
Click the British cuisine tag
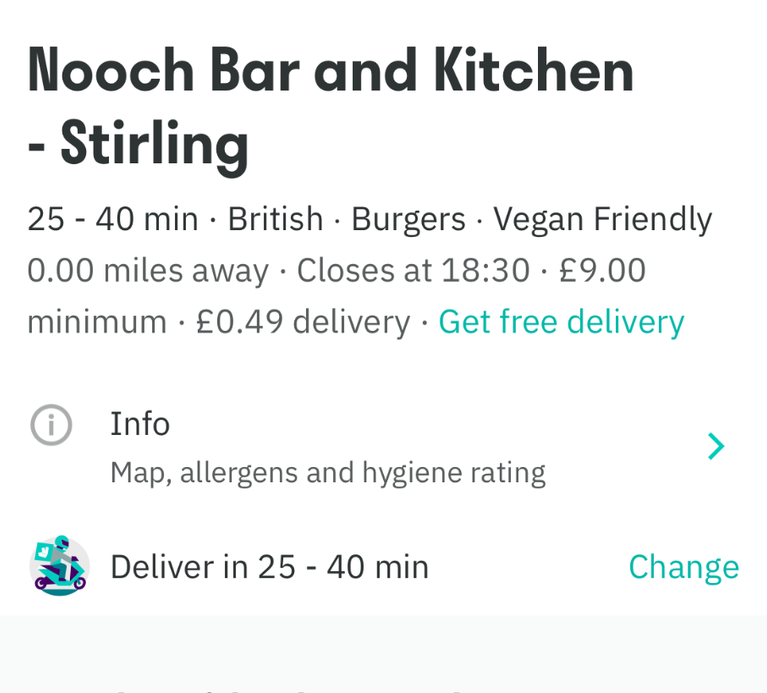275,219
